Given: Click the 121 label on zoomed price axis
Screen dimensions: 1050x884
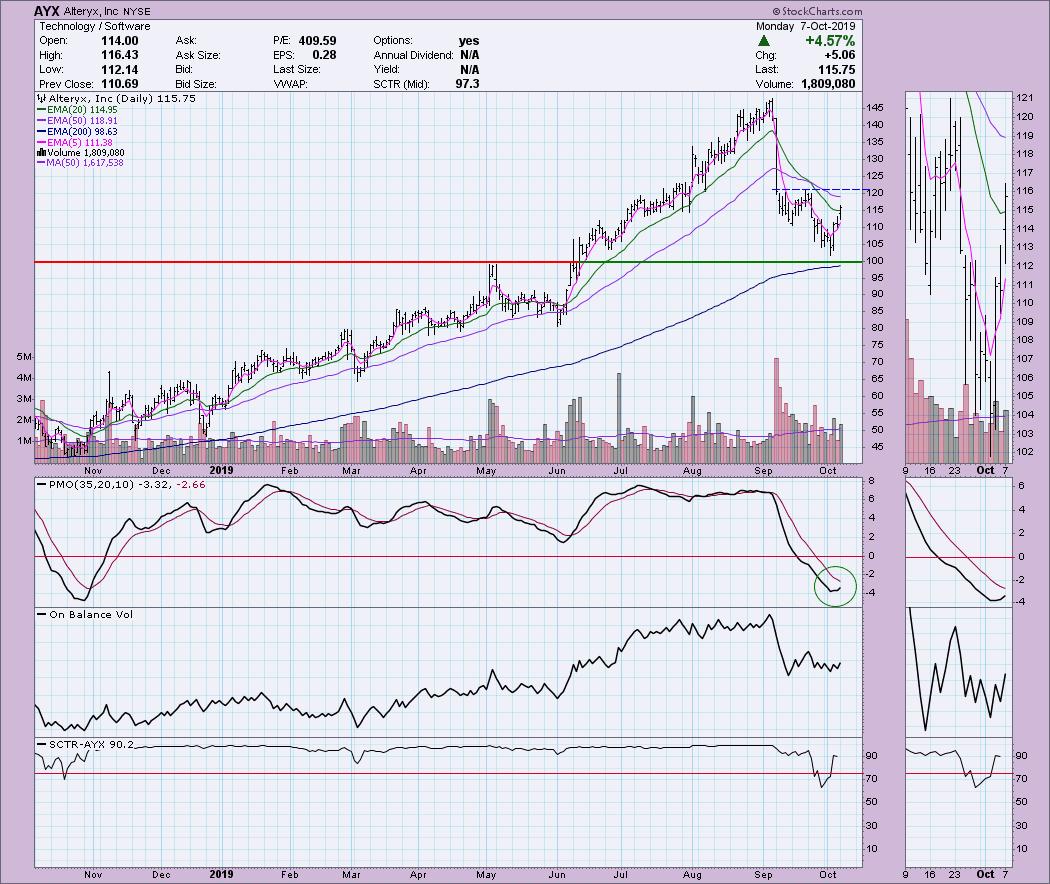Looking at the screenshot, I should click(x=1025, y=98).
